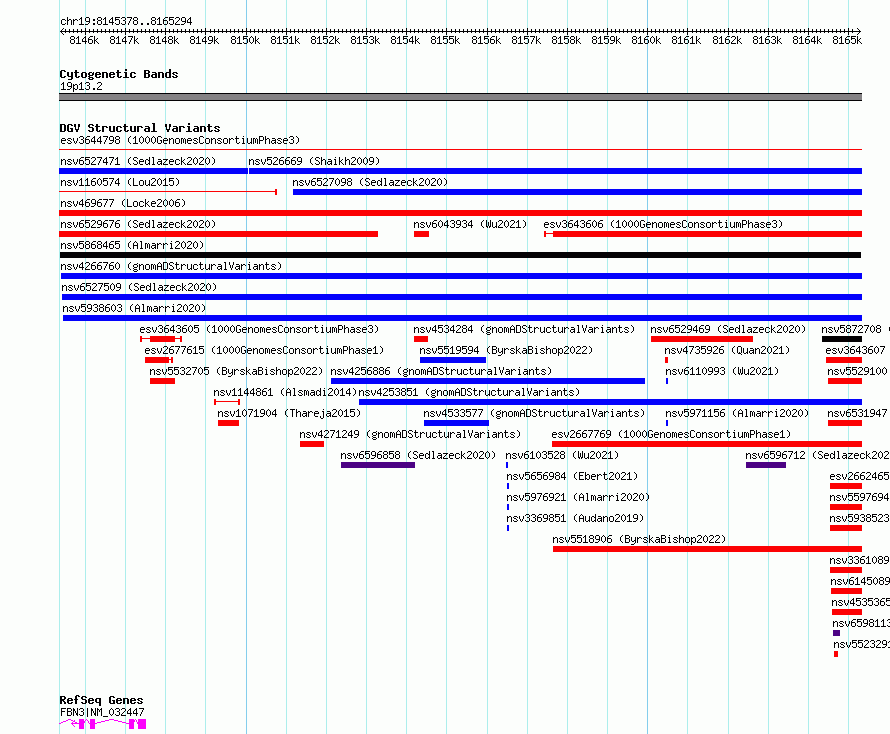The height and width of the screenshot is (734, 890).
Task: Open nsv4534284 (gnomADStructuralVariants) label
Action: [524, 329]
